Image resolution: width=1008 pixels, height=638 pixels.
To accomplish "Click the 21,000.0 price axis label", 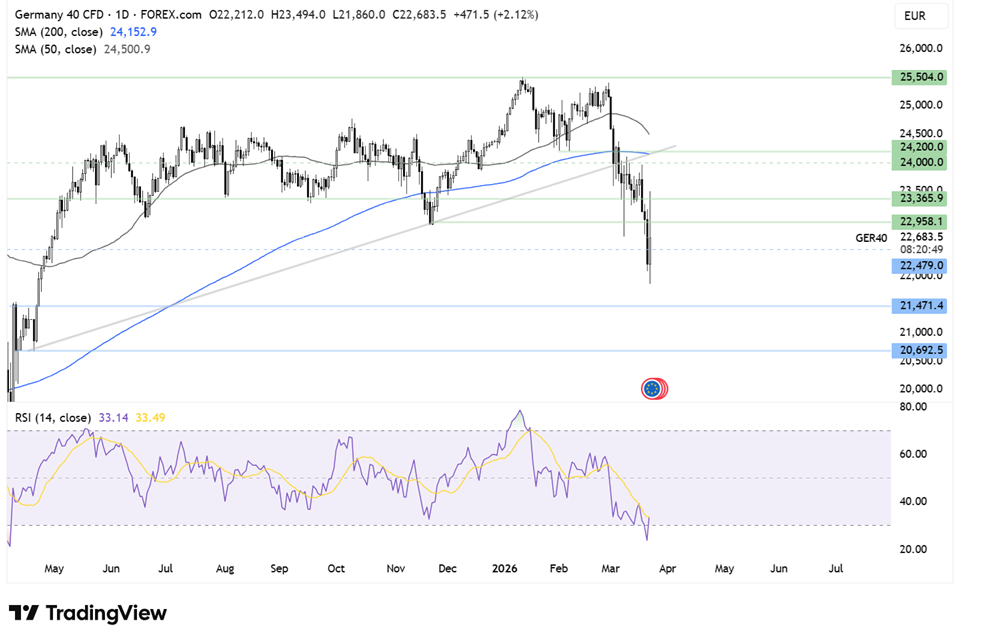I will [921, 332].
